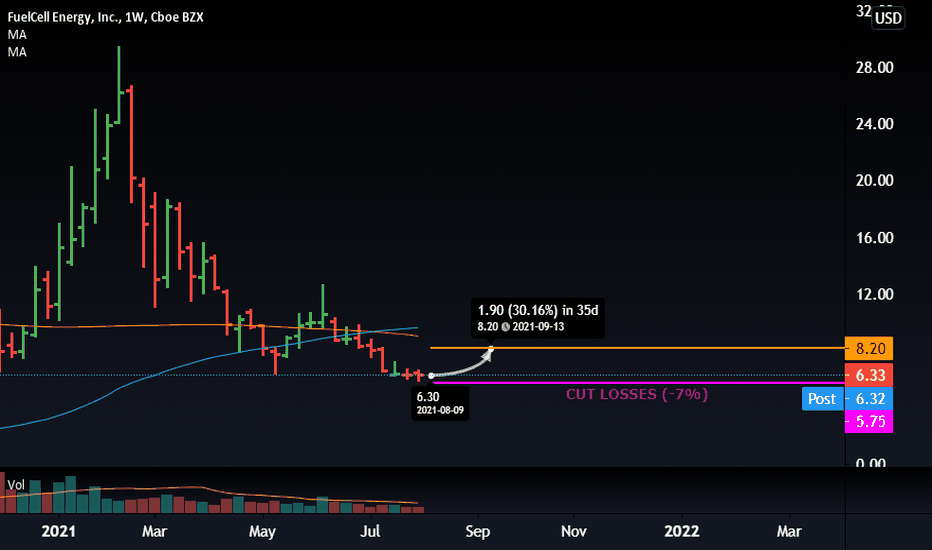Select the second MA indicator label
Screen dimensions: 932x550
17,52
